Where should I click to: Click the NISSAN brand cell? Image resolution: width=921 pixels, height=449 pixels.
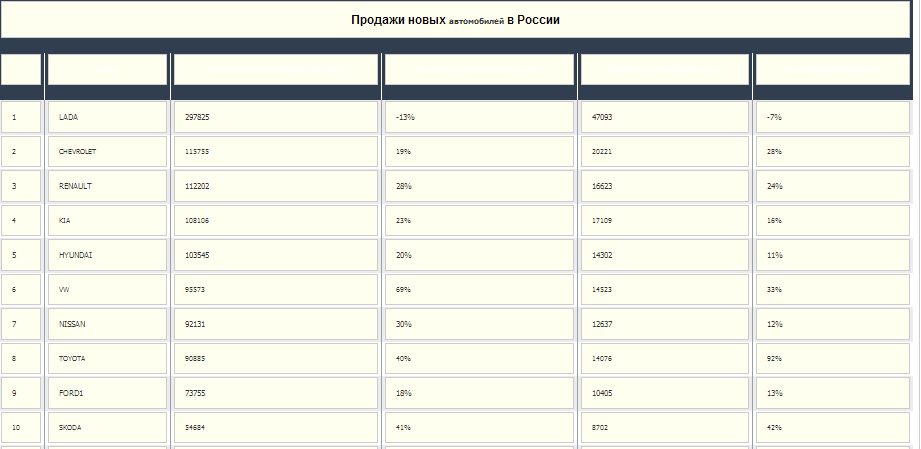[x=107, y=324]
